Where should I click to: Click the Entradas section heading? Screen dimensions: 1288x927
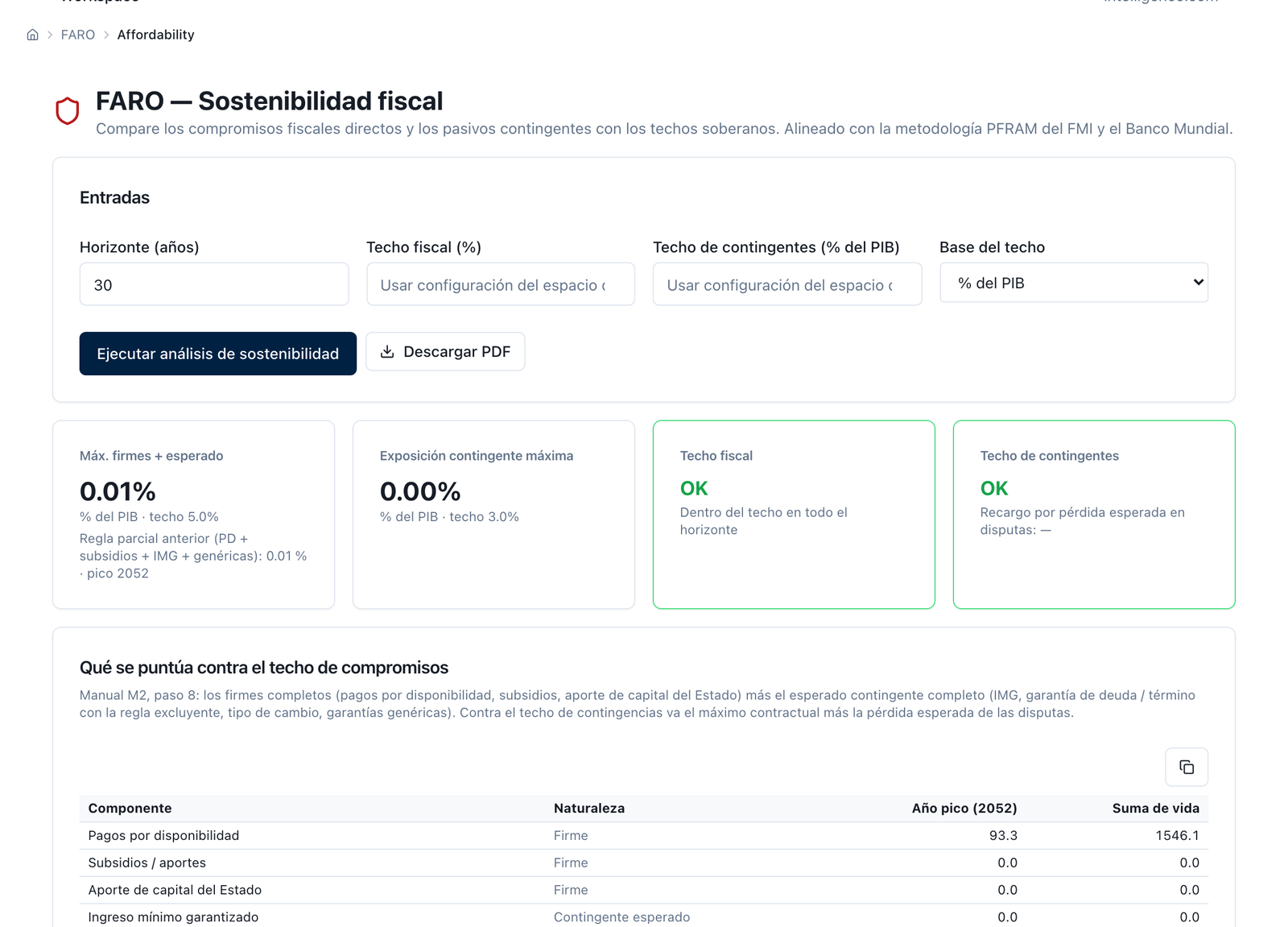[x=114, y=198]
